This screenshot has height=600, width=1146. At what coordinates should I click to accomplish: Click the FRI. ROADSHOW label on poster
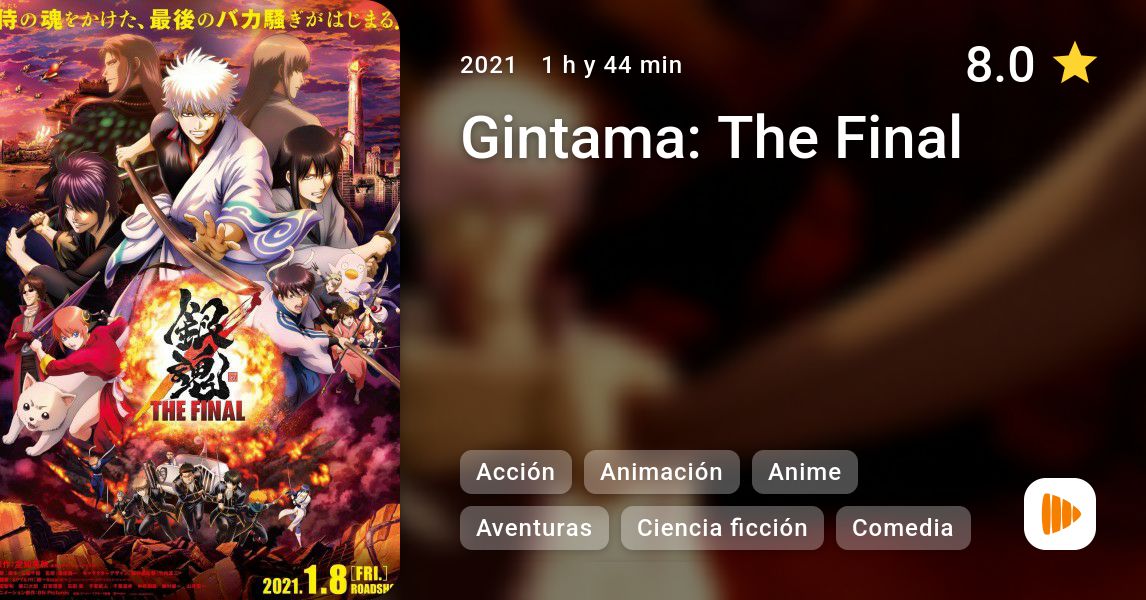(x=371, y=580)
